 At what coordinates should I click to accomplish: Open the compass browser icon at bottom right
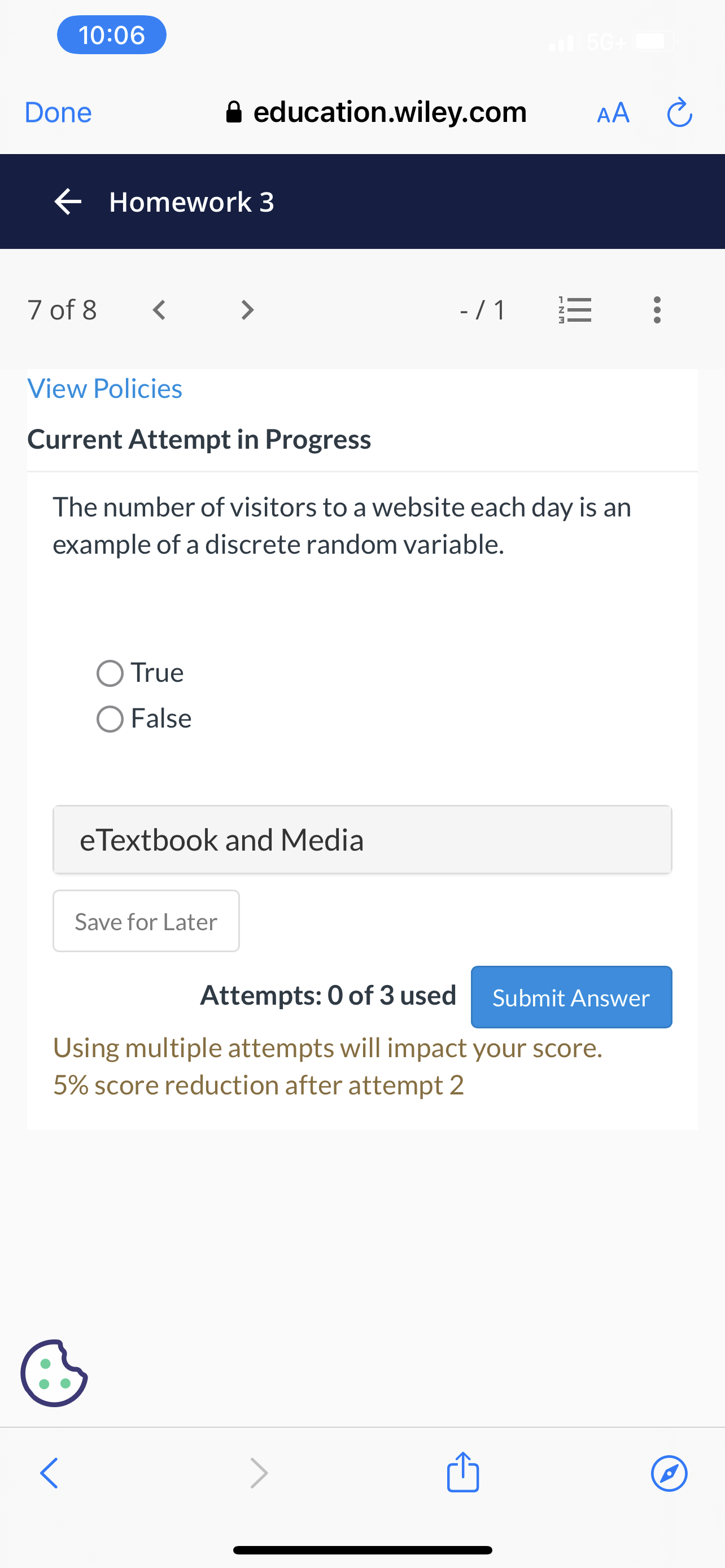click(x=669, y=1474)
